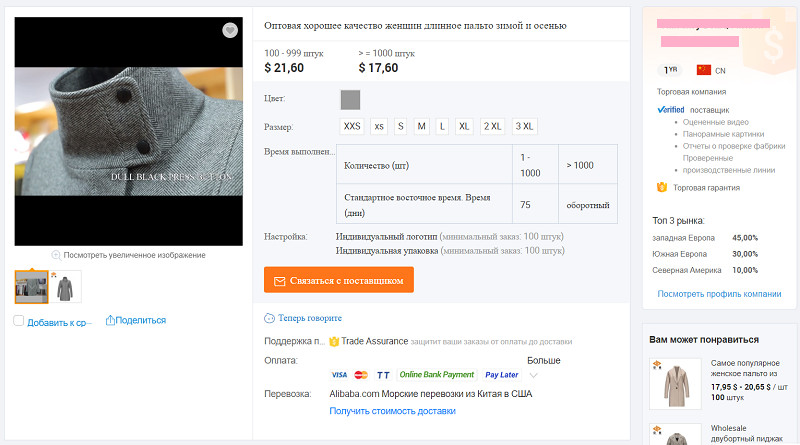Click the main product image of coat collar

pyautogui.click(x=129, y=131)
